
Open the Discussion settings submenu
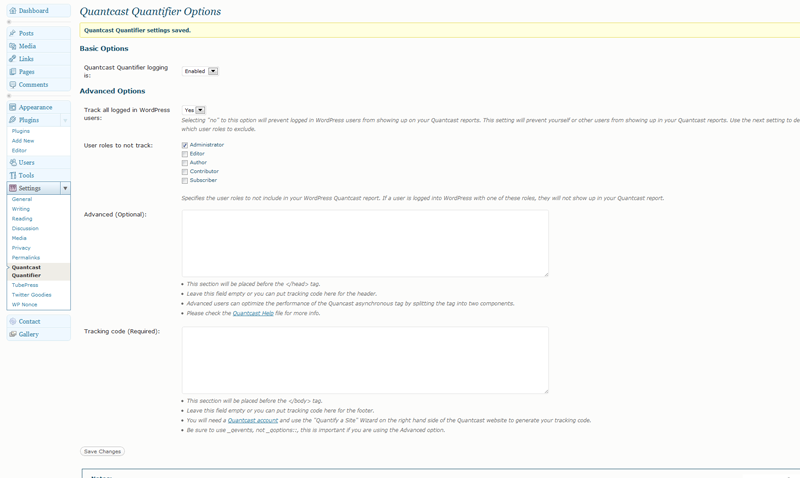tap(26, 229)
